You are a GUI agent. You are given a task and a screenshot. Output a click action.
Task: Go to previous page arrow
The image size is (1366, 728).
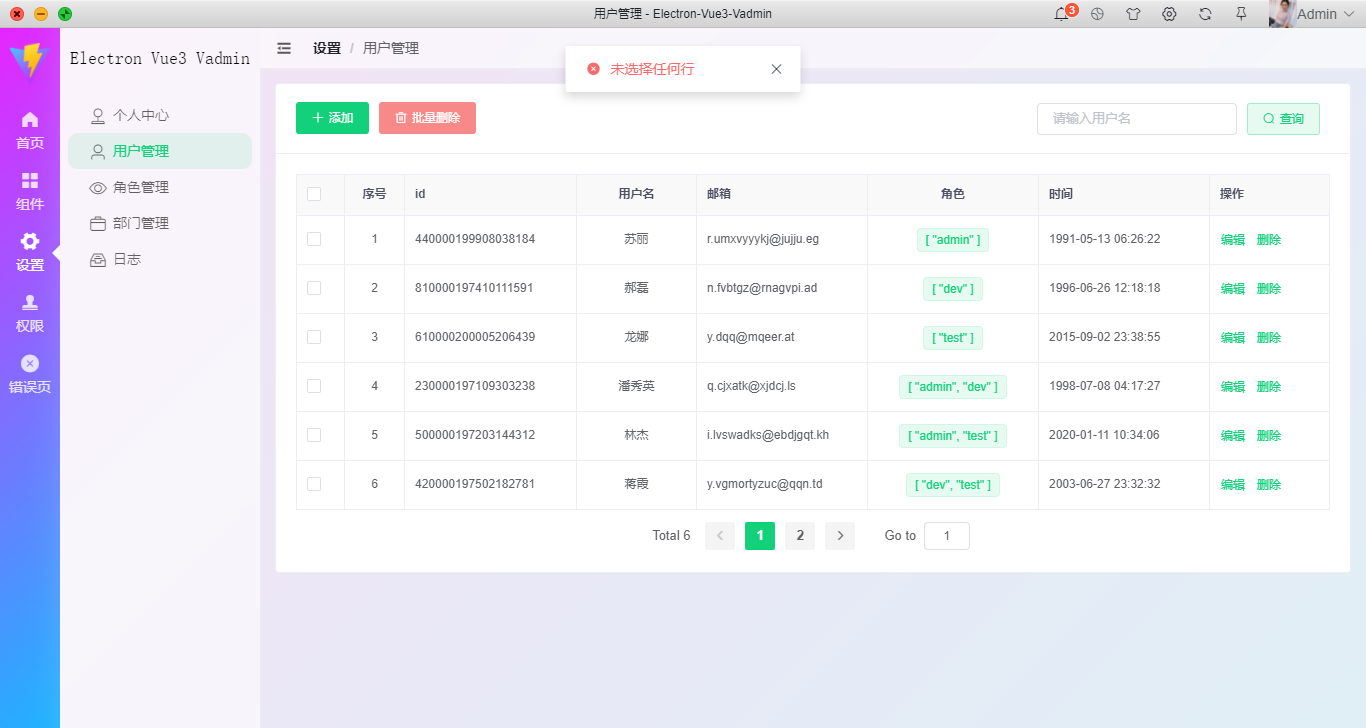pyautogui.click(x=720, y=536)
